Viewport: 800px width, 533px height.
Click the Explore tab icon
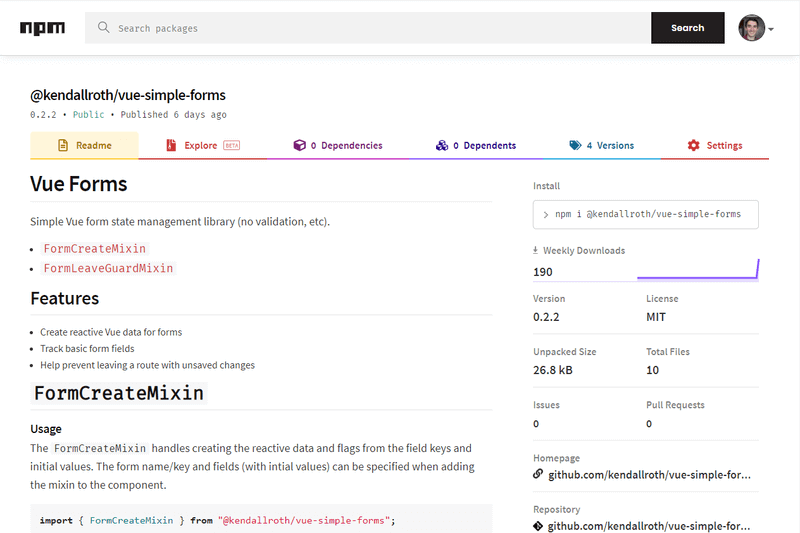pos(172,146)
